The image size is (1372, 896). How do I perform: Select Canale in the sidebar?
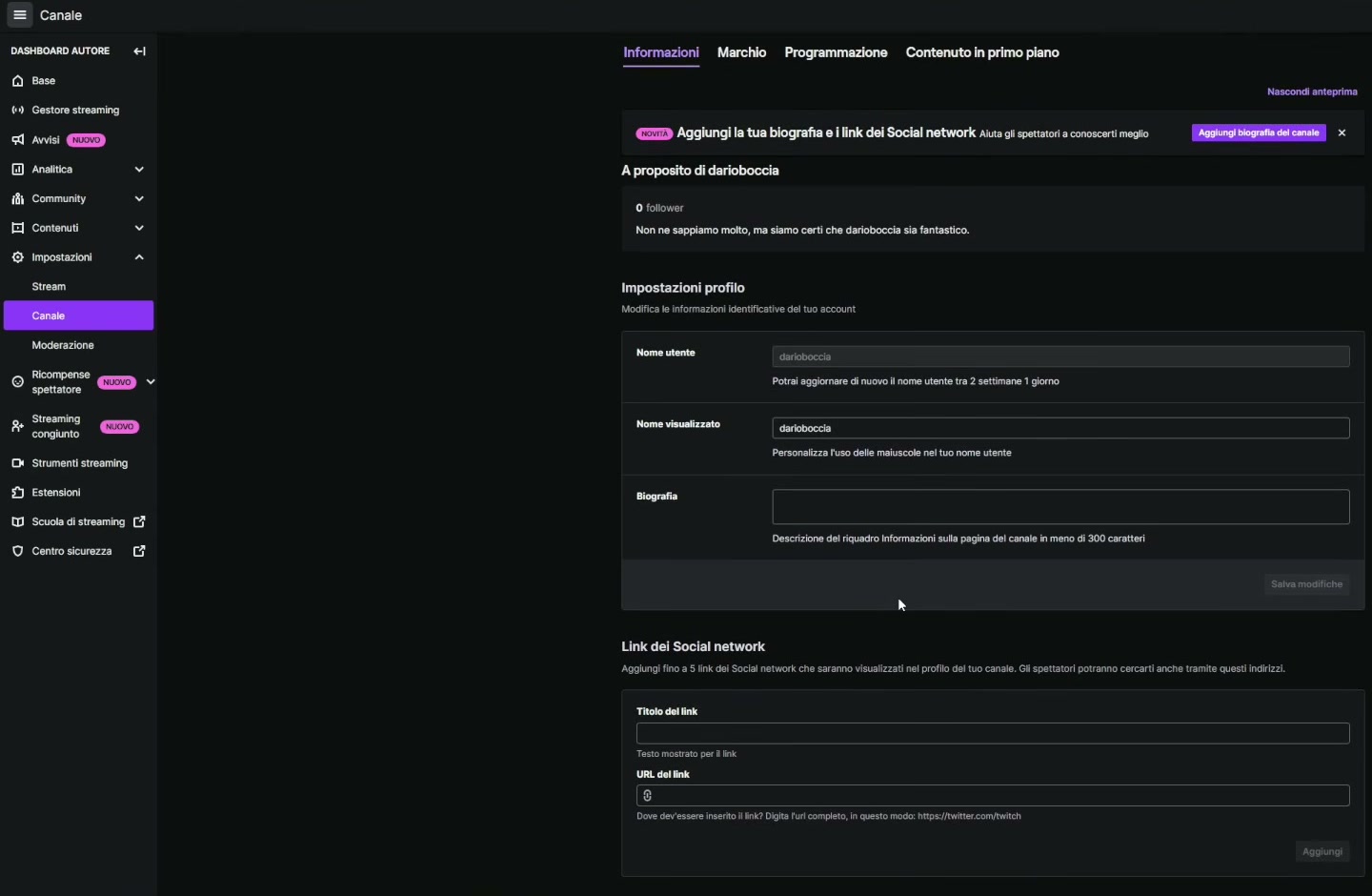coord(78,316)
